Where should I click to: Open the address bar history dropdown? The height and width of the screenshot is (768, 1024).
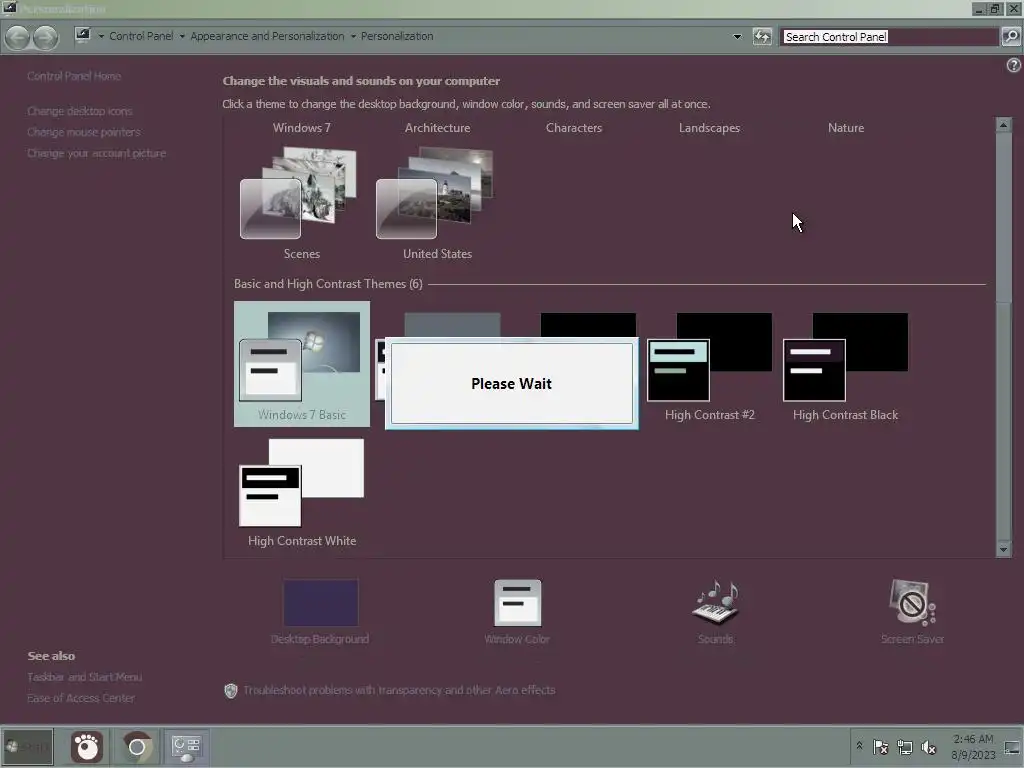[737, 37]
